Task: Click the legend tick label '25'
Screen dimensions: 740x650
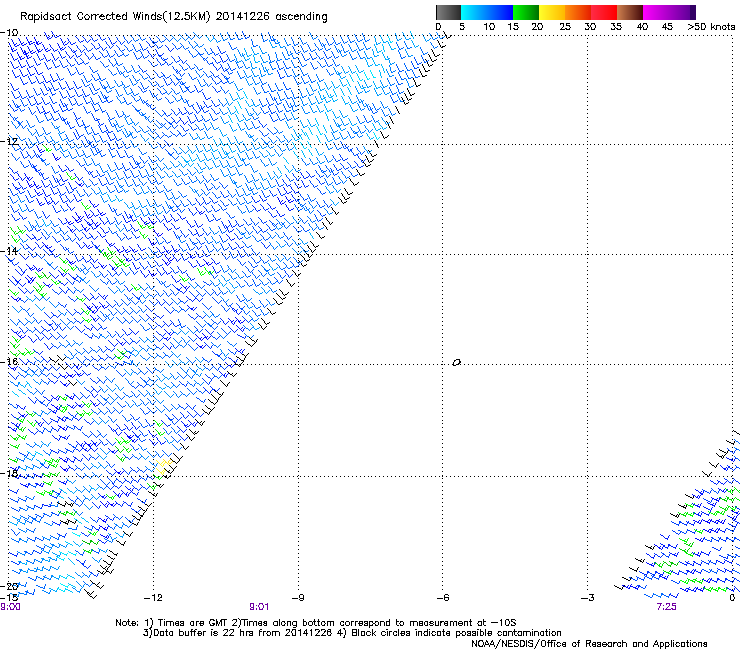Action: tap(564, 27)
